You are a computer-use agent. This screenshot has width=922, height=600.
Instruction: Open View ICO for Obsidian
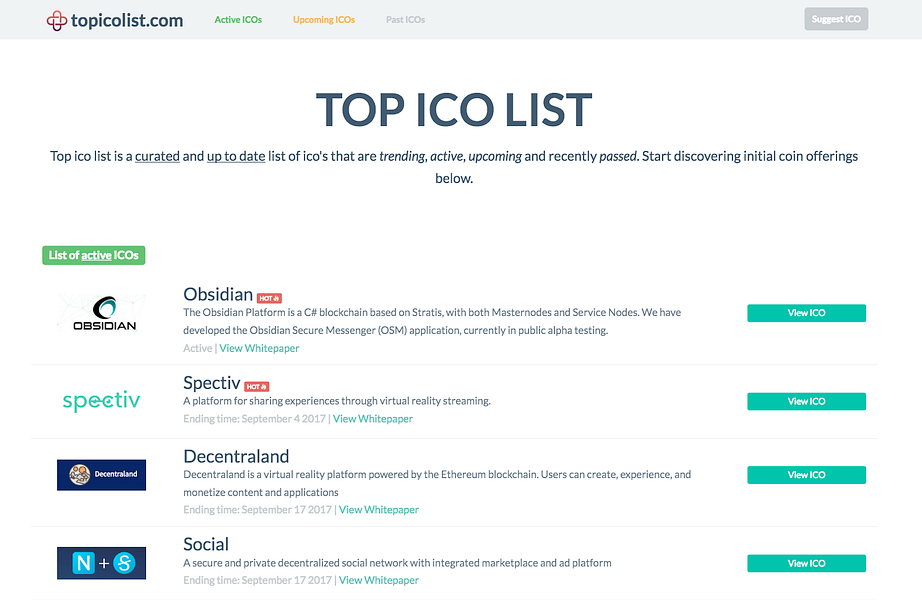tap(806, 313)
